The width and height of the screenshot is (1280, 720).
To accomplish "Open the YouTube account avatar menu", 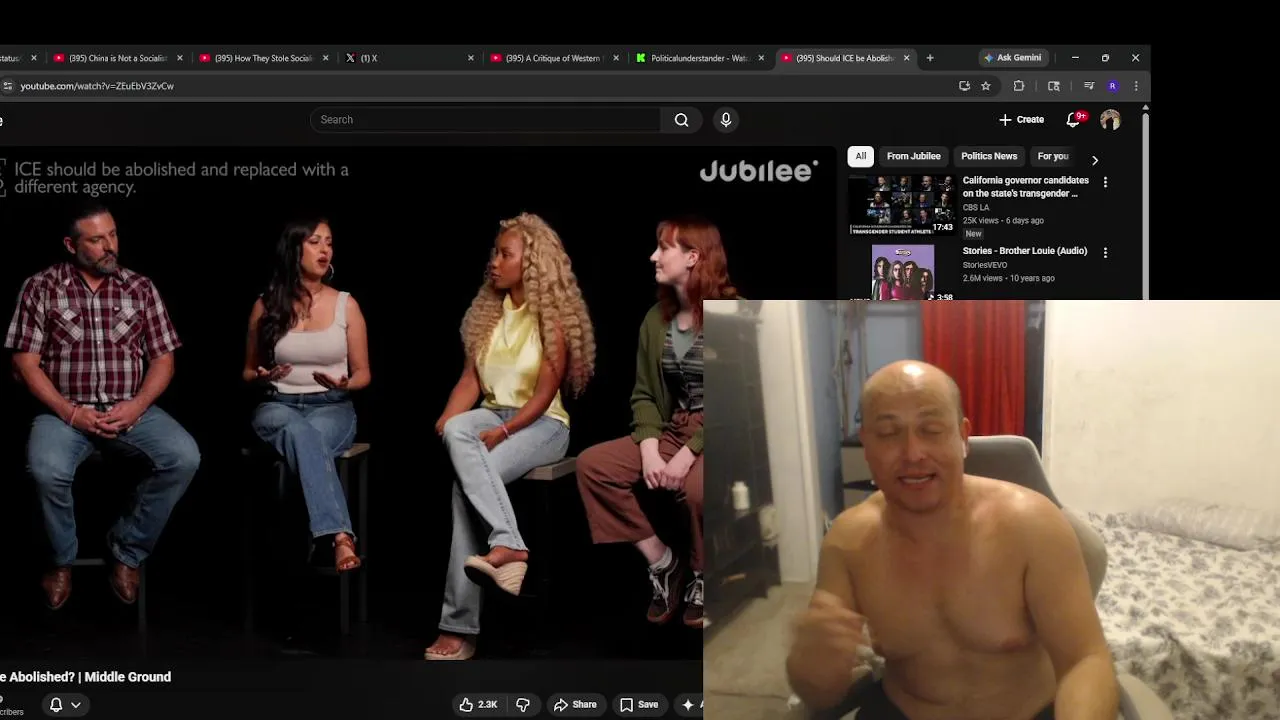I will point(1110,120).
